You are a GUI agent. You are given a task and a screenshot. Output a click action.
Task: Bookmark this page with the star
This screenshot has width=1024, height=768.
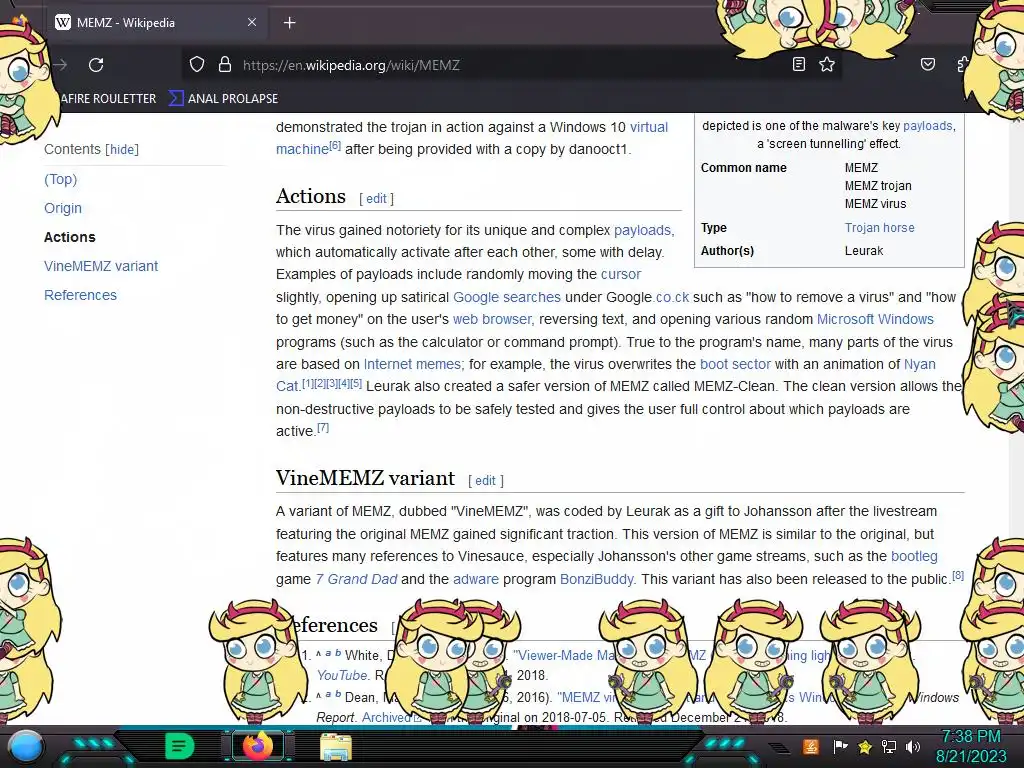pyautogui.click(x=827, y=64)
